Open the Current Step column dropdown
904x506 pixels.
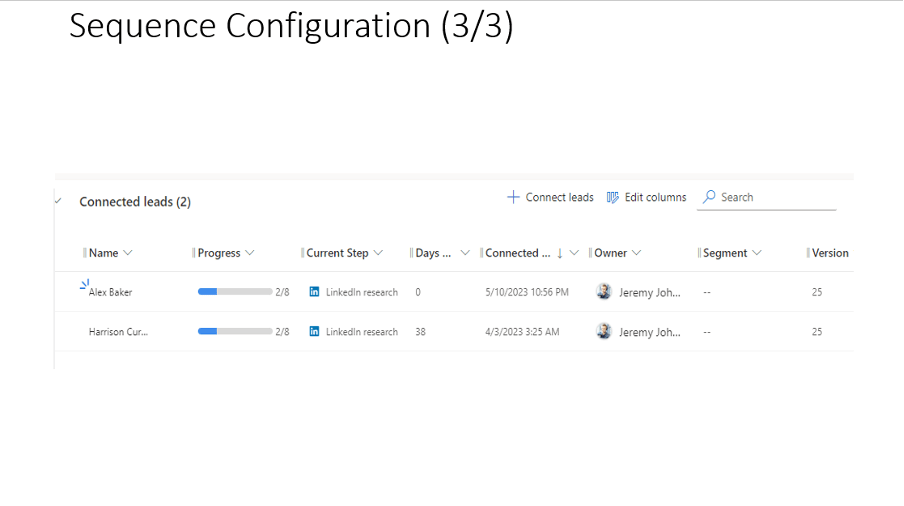coord(378,253)
